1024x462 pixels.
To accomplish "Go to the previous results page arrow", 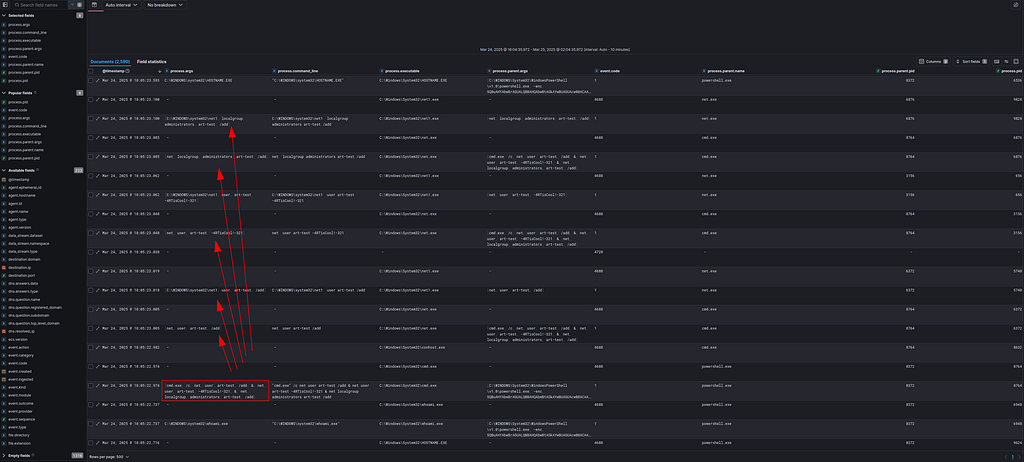I will 1006,457.
